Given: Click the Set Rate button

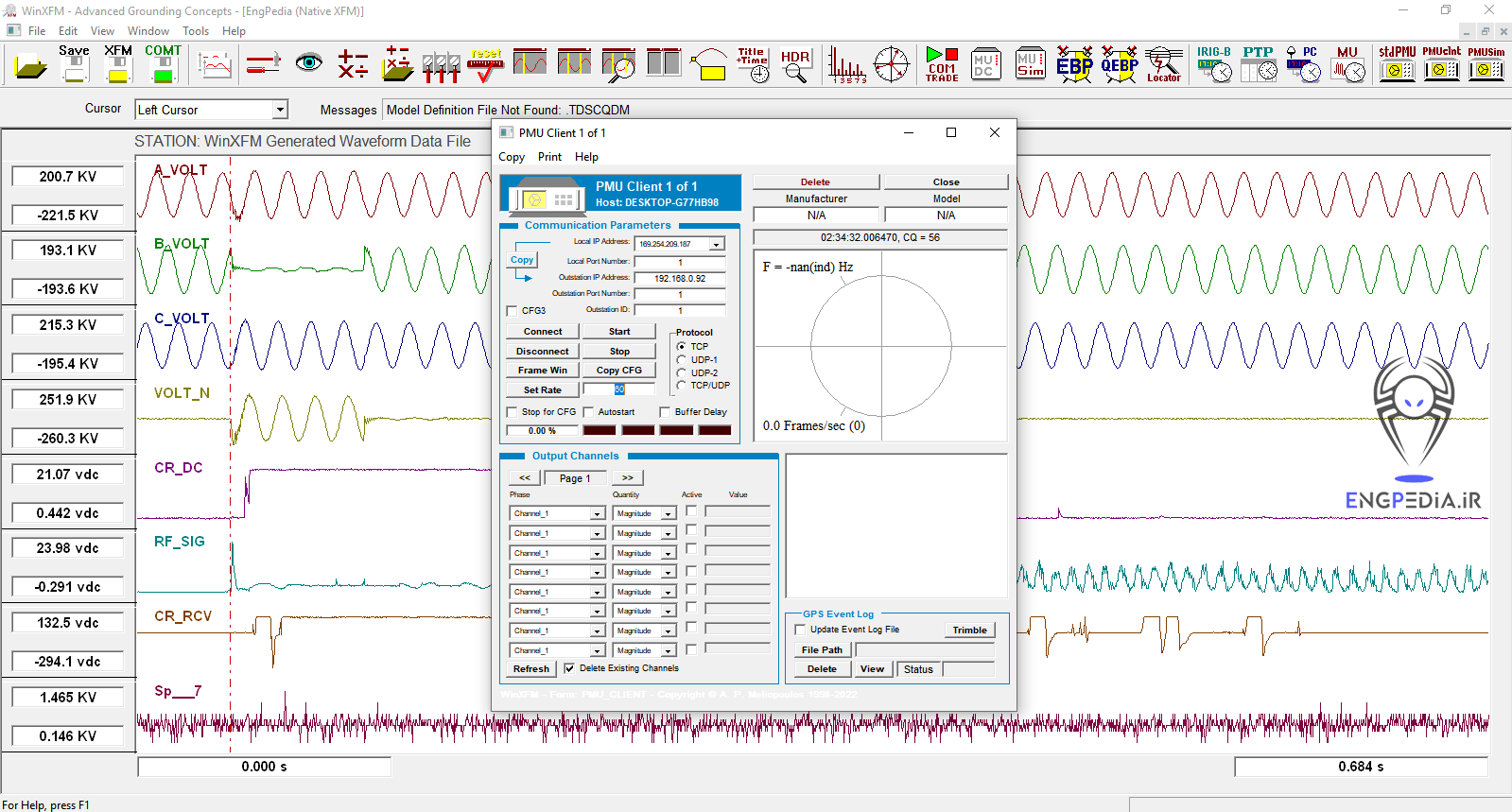Looking at the screenshot, I should [x=543, y=390].
